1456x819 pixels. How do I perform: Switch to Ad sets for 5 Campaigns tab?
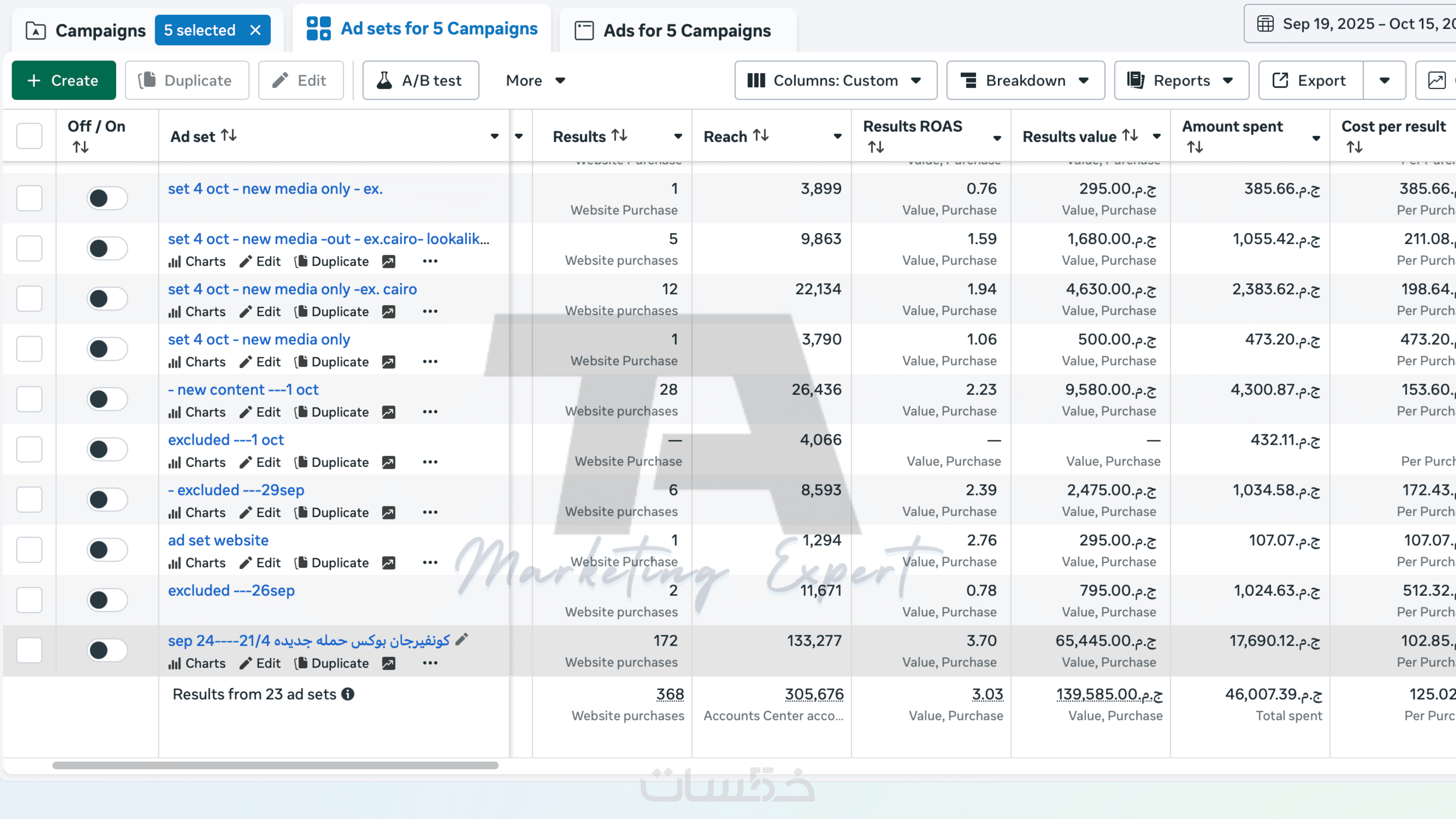[422, 28]
